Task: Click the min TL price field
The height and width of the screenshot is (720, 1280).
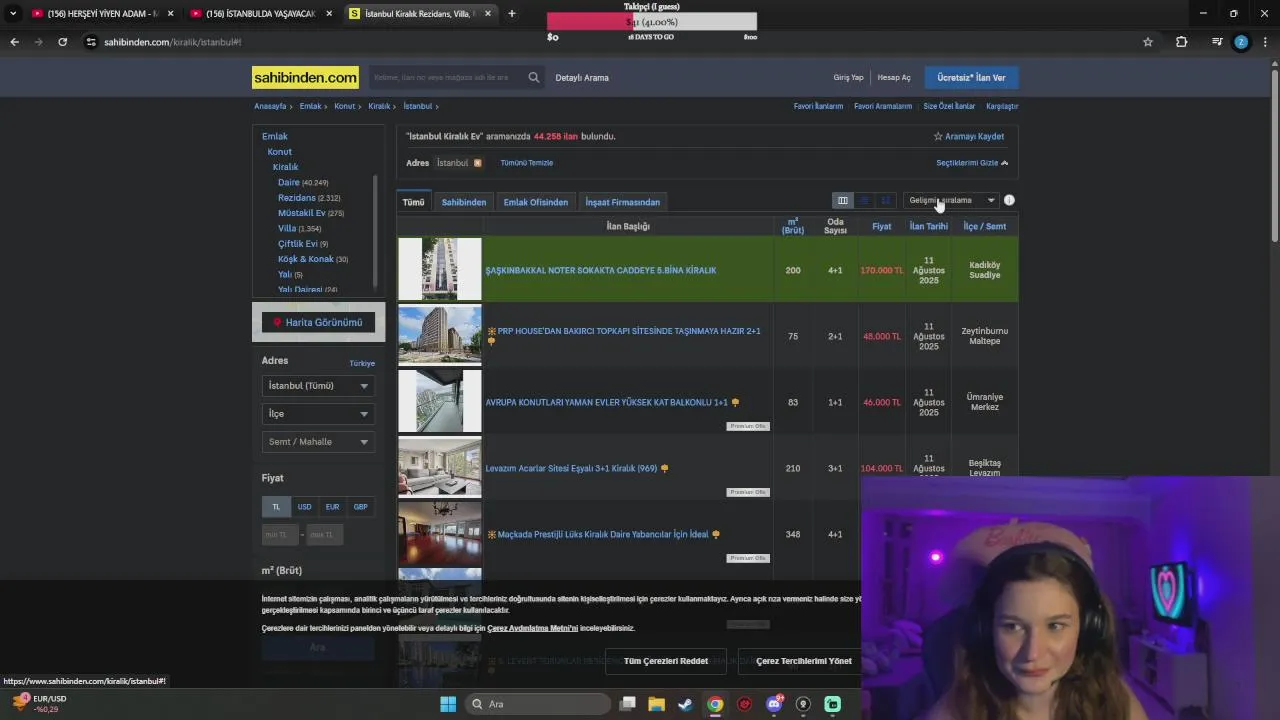Action: [280, 535]
